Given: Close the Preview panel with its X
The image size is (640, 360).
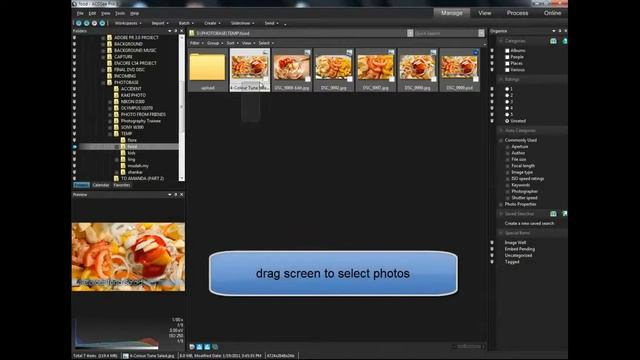Looking at the screenshot, I should coord(182,195).
